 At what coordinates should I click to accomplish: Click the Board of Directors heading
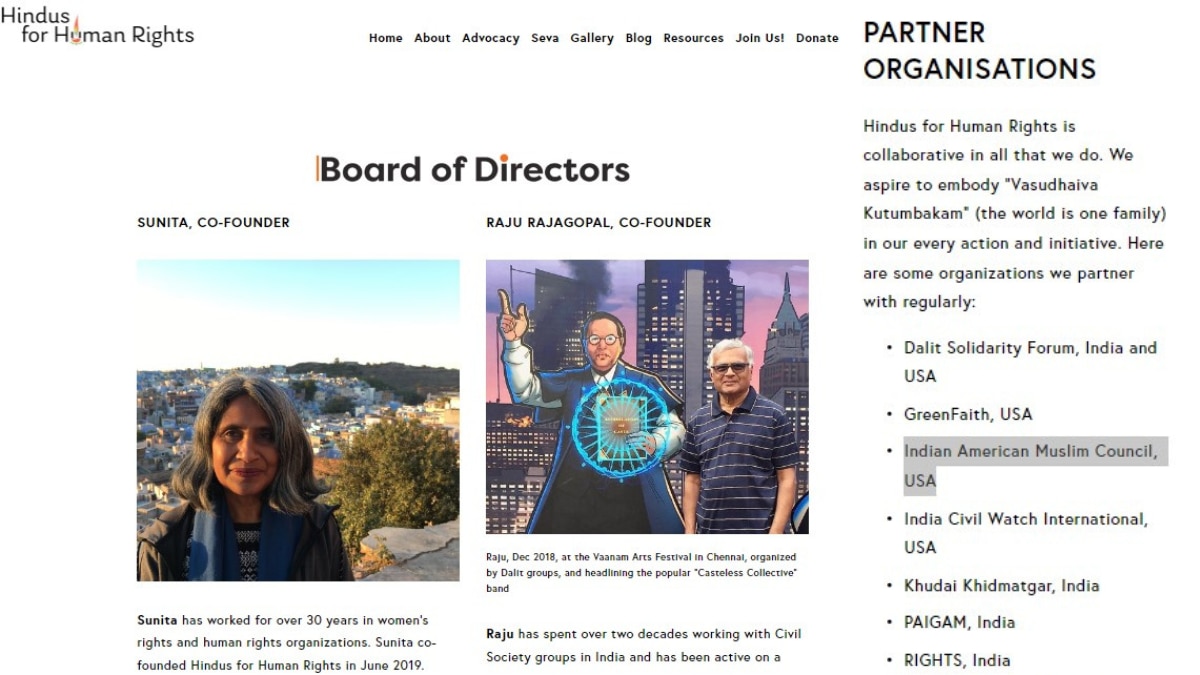[473, 169]
